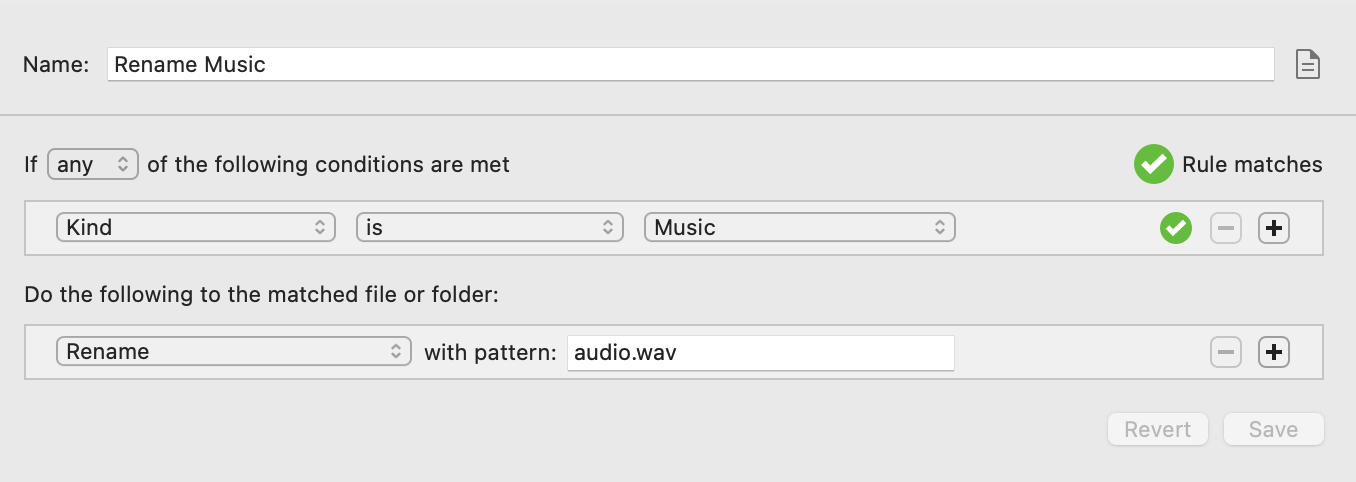This screenshot has height=482, width=1356.
Task: Open the rule notes document icon
Action: [x=1308, y=65]
